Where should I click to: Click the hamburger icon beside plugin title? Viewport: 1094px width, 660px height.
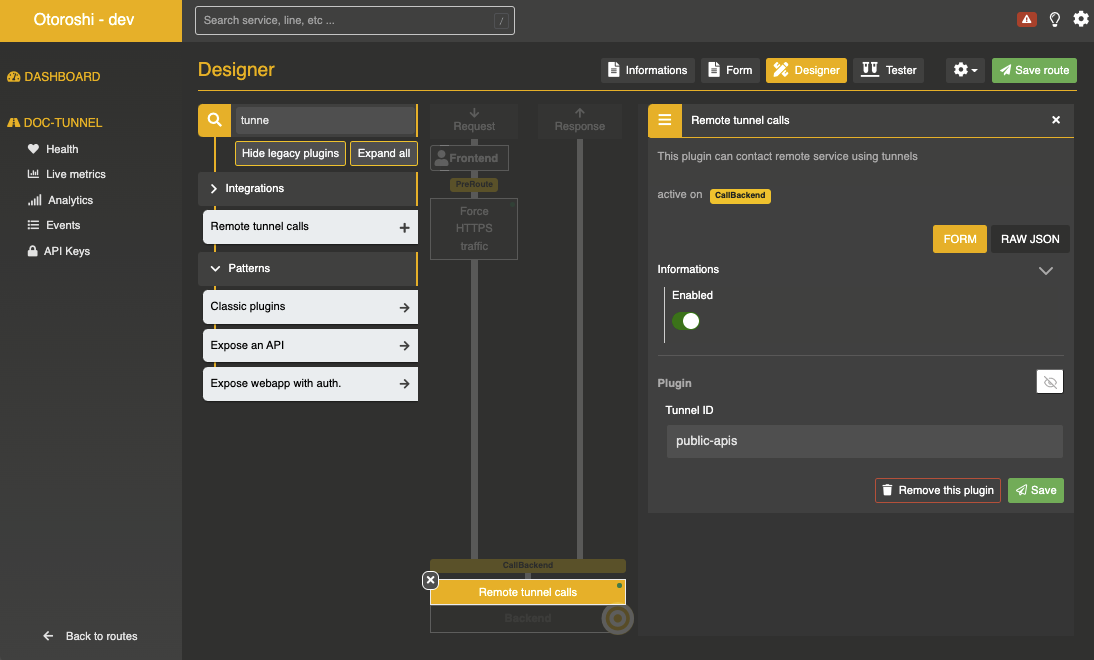click(x=664, y=120)
